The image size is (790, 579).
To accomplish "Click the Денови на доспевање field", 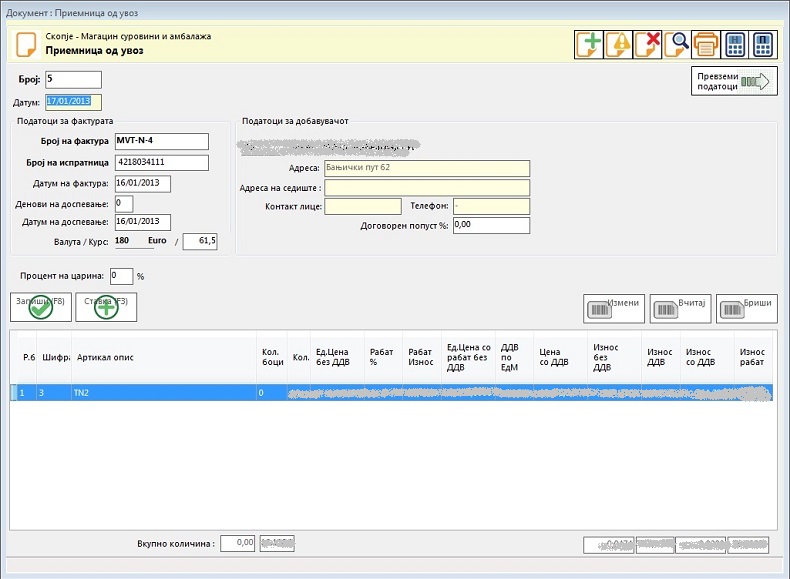I will 124,204.
